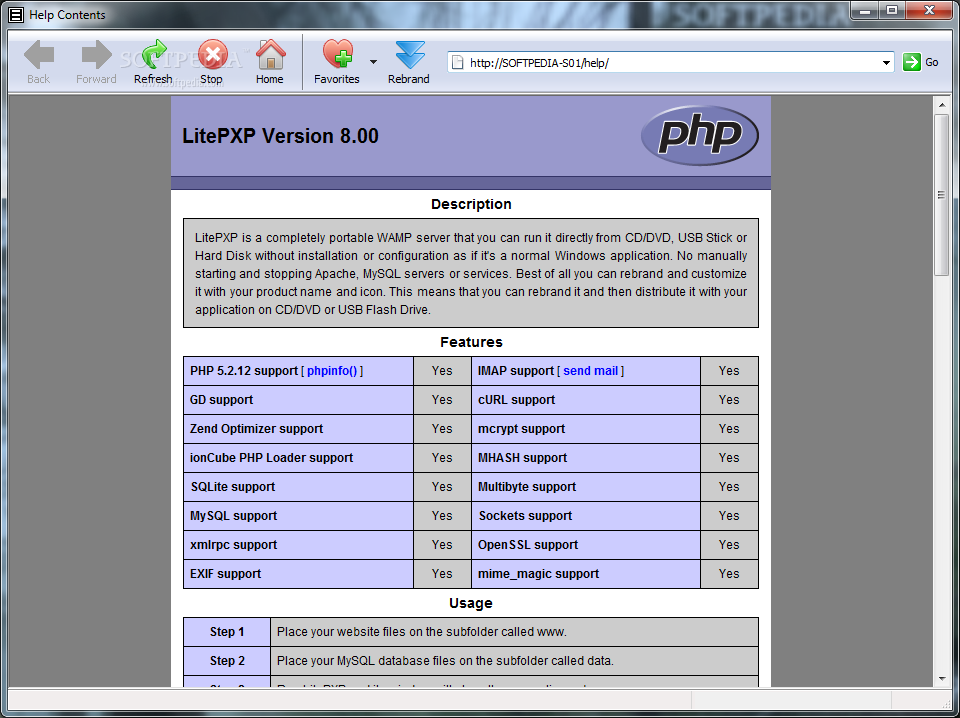Click the scrollbar up arrow
Screen dimensions: 960x718
[x=942, y=106]
